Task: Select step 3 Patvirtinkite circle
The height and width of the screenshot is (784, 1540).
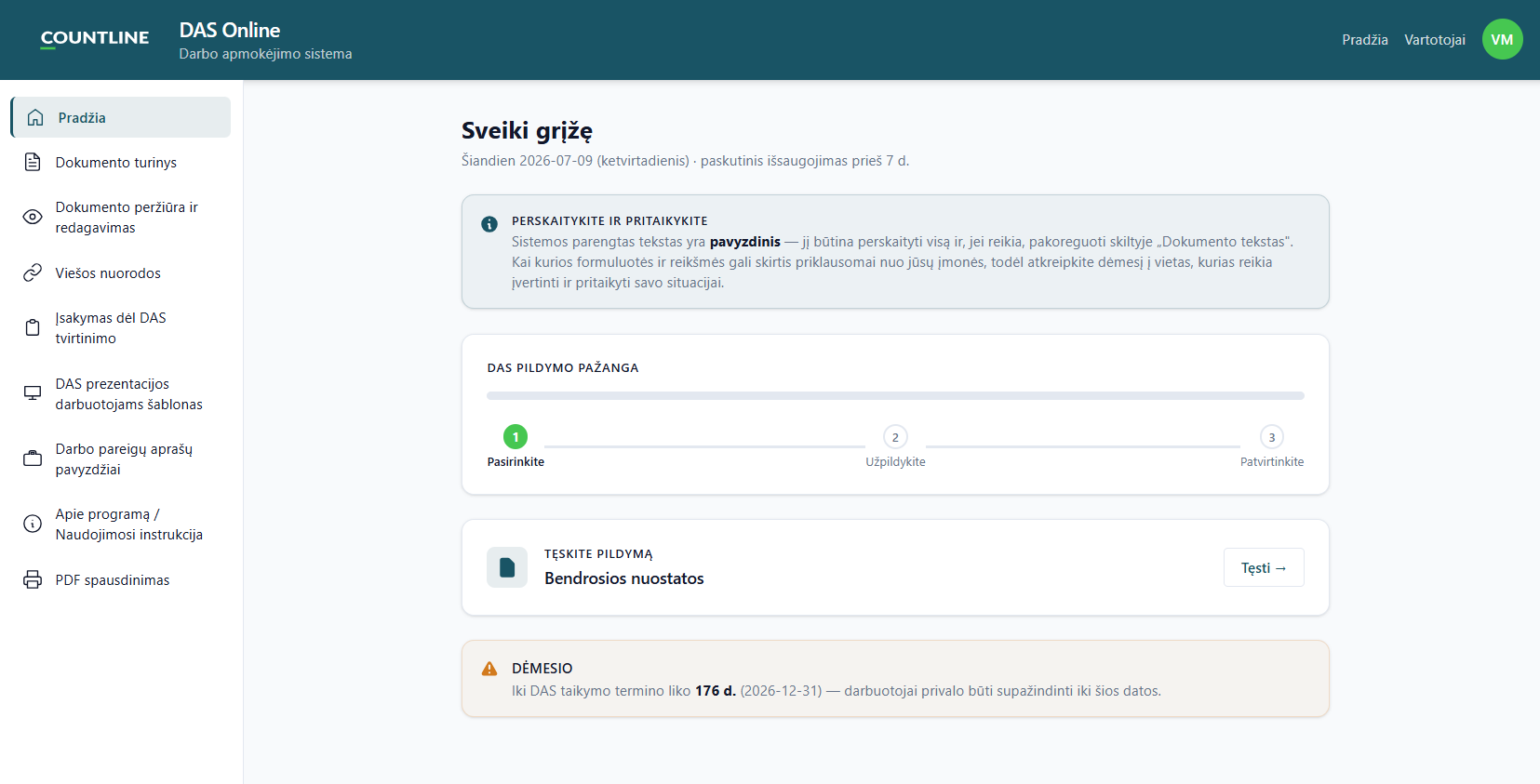Action: 1272,436
